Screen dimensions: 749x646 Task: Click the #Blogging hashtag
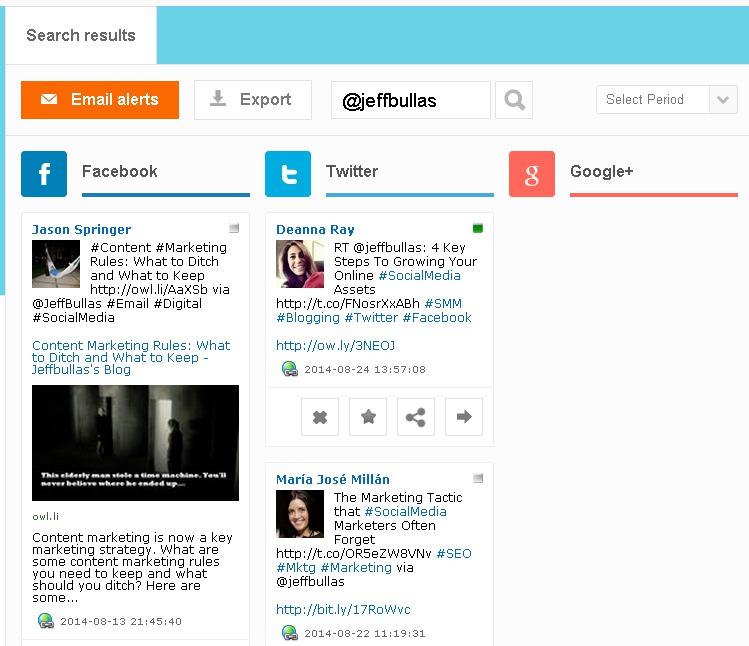pos(308,318)
